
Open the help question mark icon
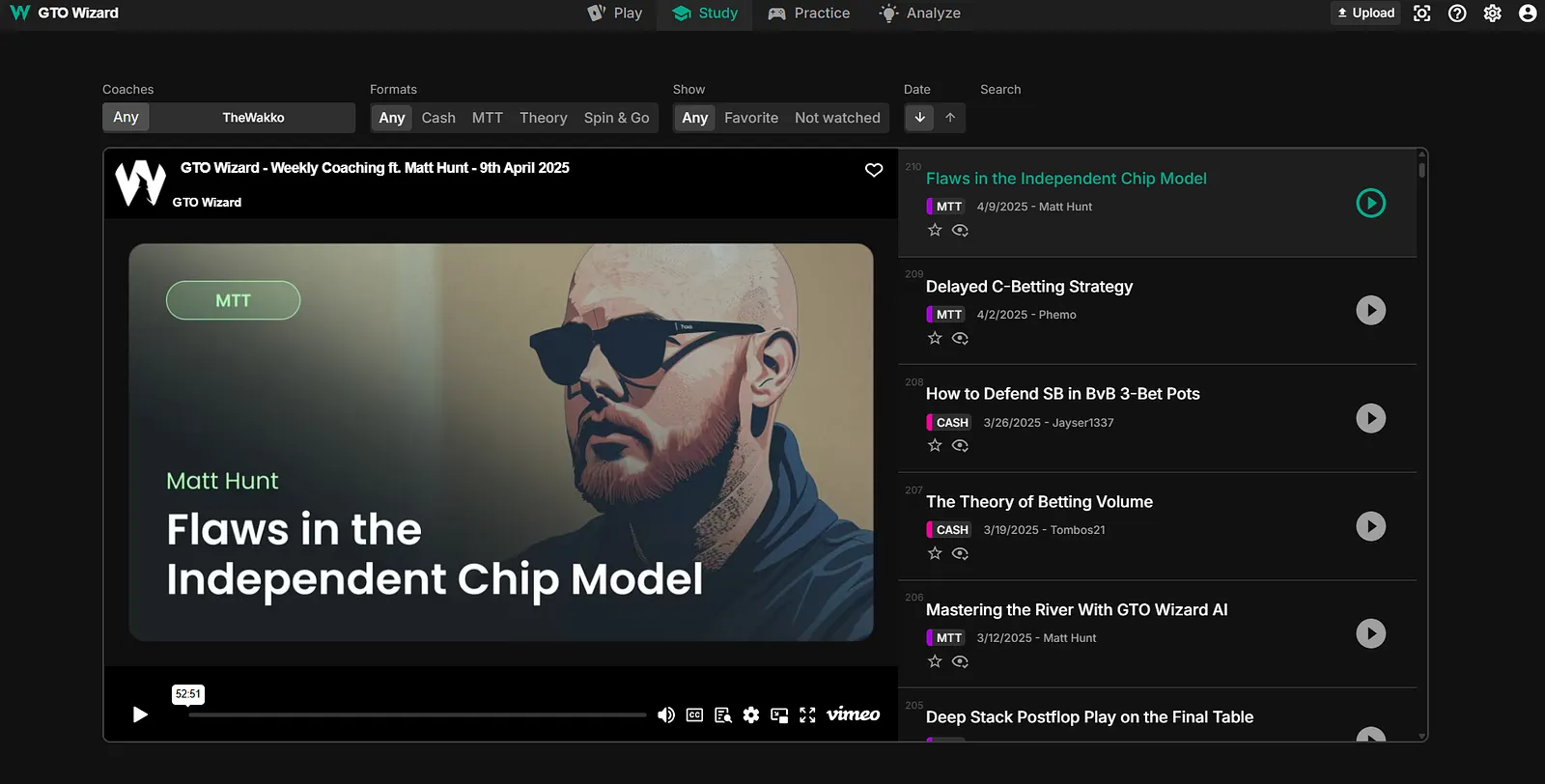click(x=1457, y=14)
